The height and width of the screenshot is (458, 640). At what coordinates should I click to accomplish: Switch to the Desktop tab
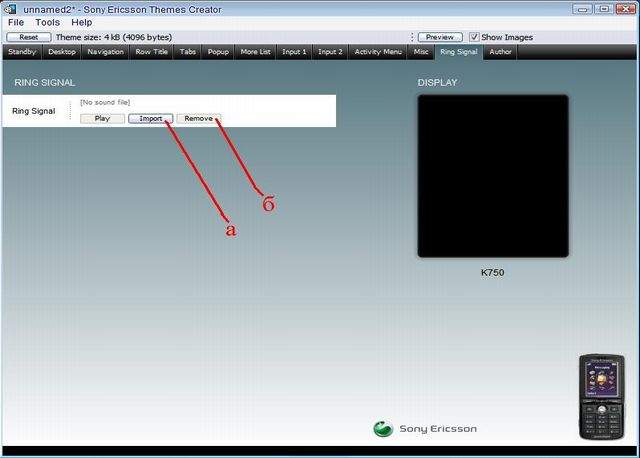(62, 52)
